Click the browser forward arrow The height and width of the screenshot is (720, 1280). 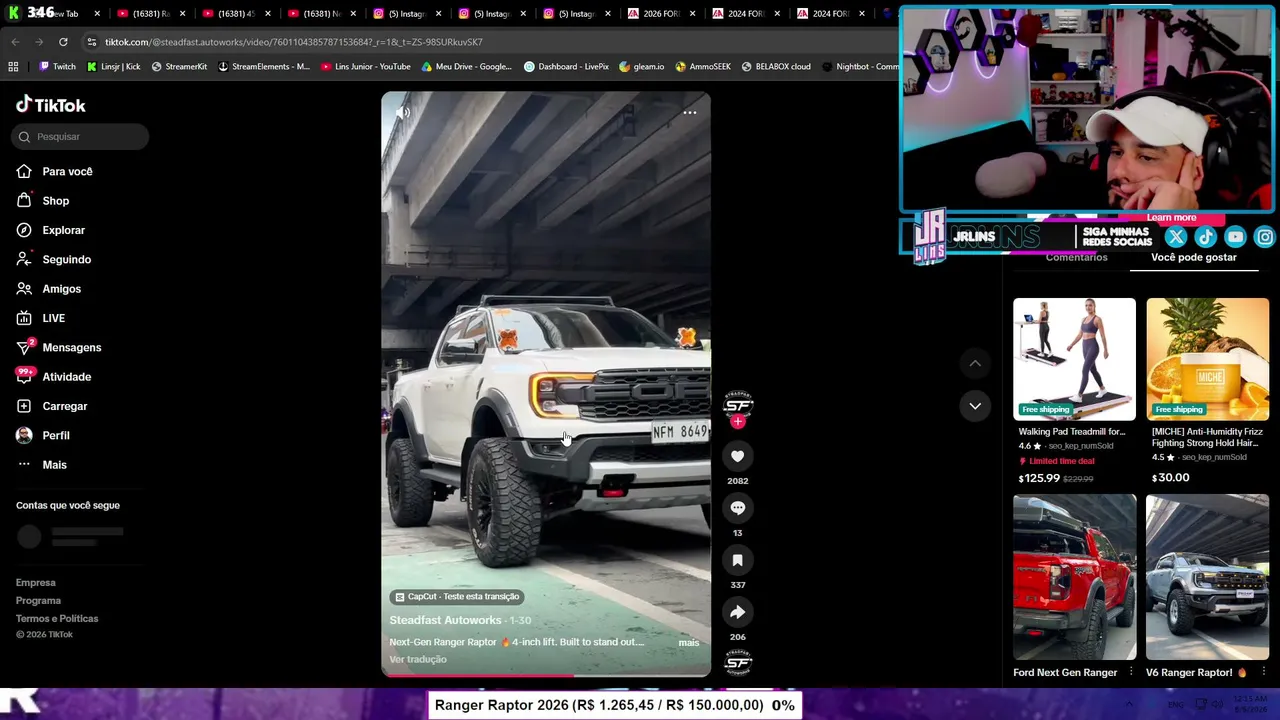tap(39, 42)
